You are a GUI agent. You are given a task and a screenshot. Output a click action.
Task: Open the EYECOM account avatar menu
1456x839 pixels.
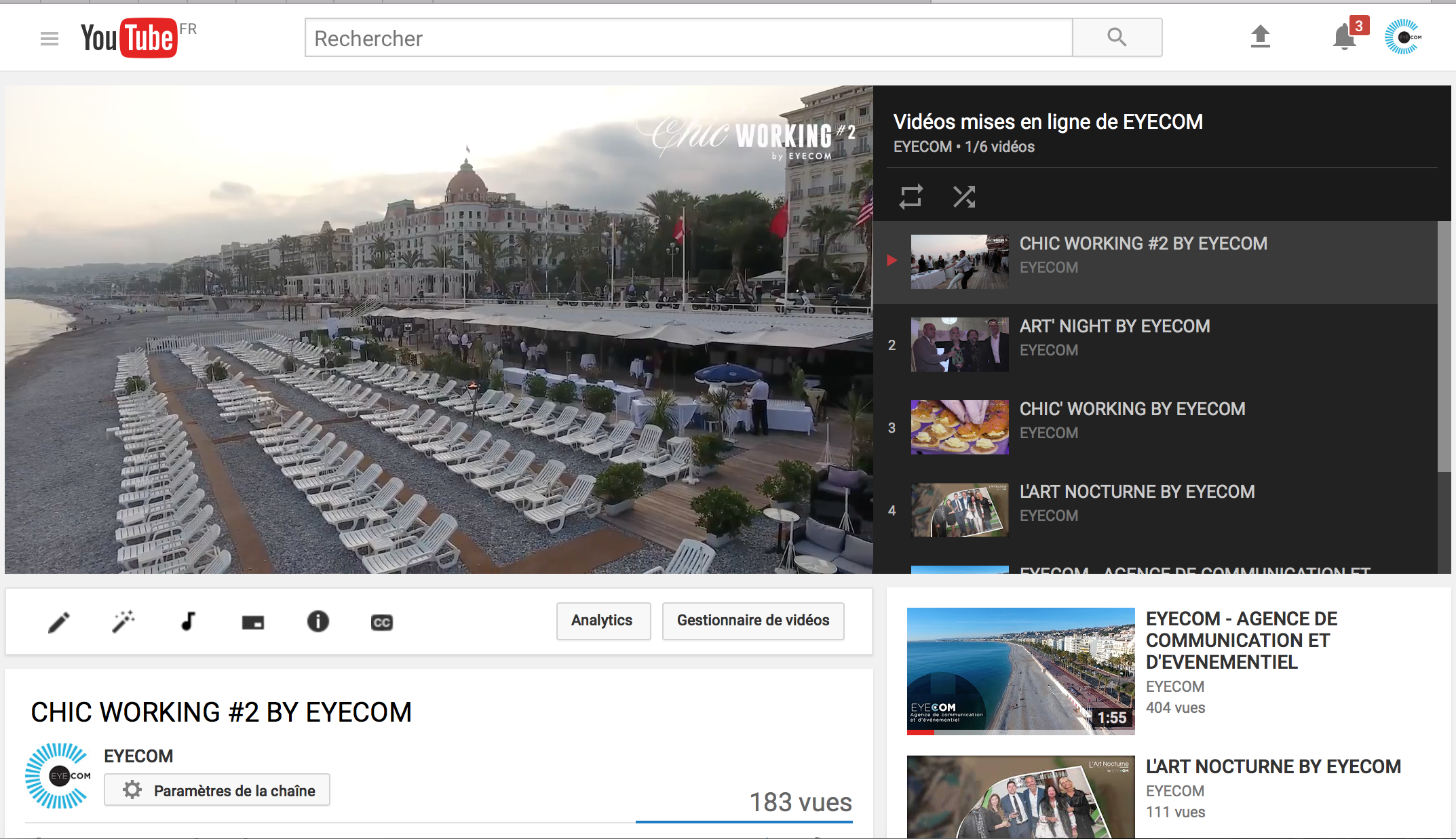click(1402, 37)
